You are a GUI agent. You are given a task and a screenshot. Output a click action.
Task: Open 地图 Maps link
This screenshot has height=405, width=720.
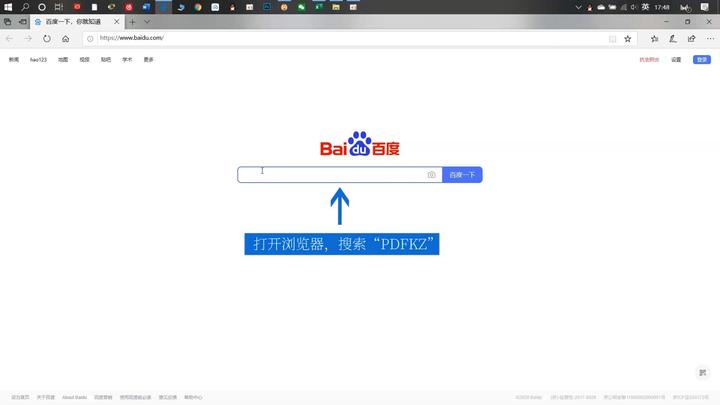coord(63,60)
